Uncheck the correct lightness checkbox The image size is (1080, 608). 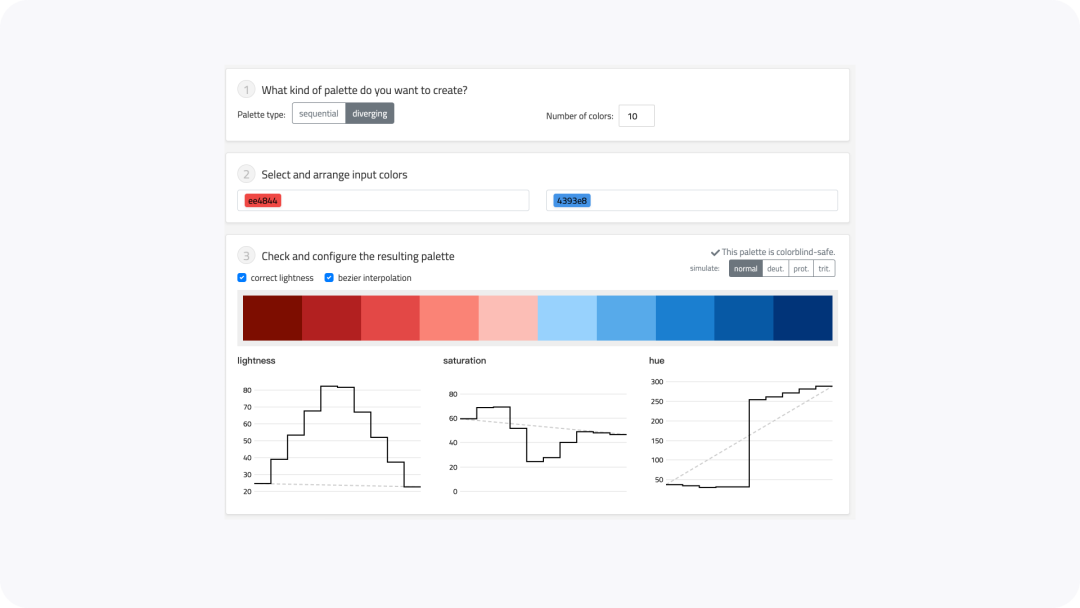pos(242,277)
